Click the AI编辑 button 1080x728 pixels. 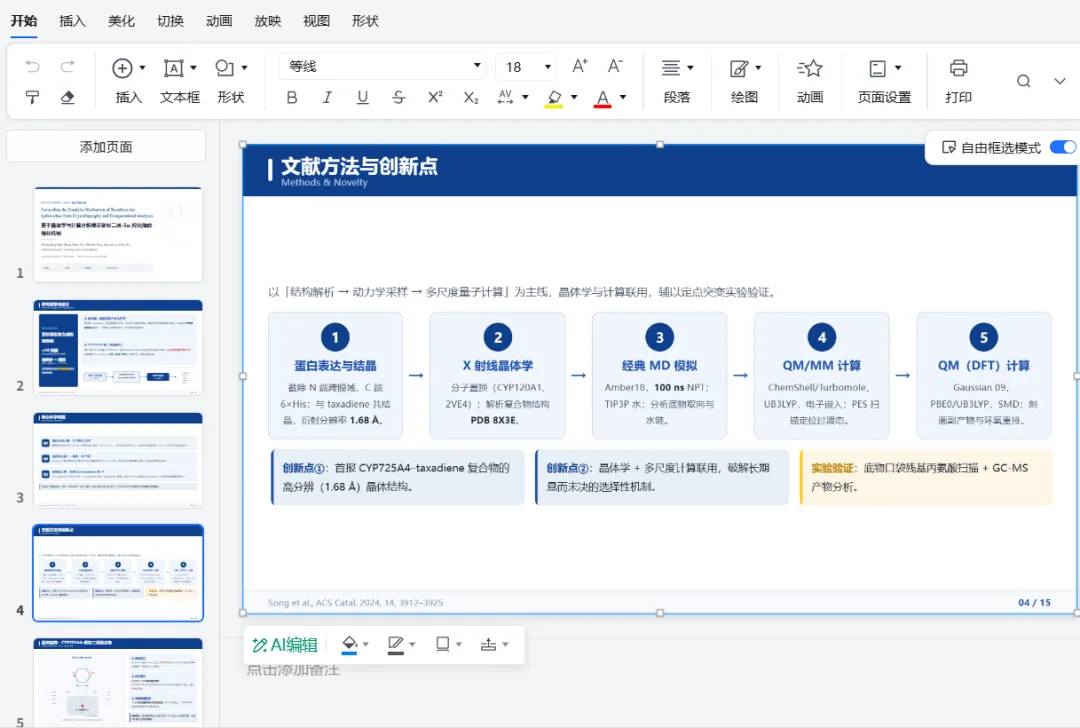[285, 645]
